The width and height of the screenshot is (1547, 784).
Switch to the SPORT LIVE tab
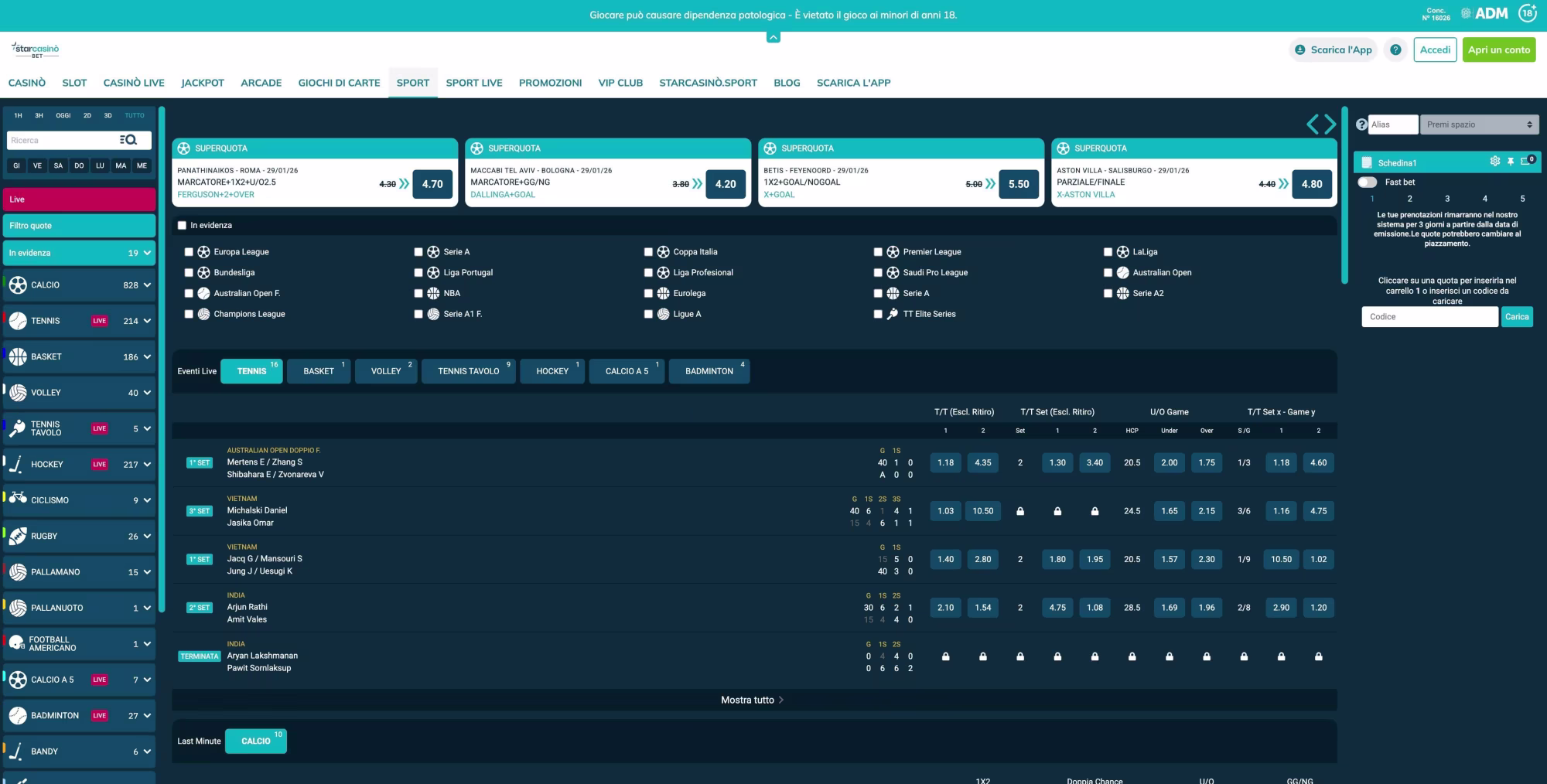(x=473, y=83)
